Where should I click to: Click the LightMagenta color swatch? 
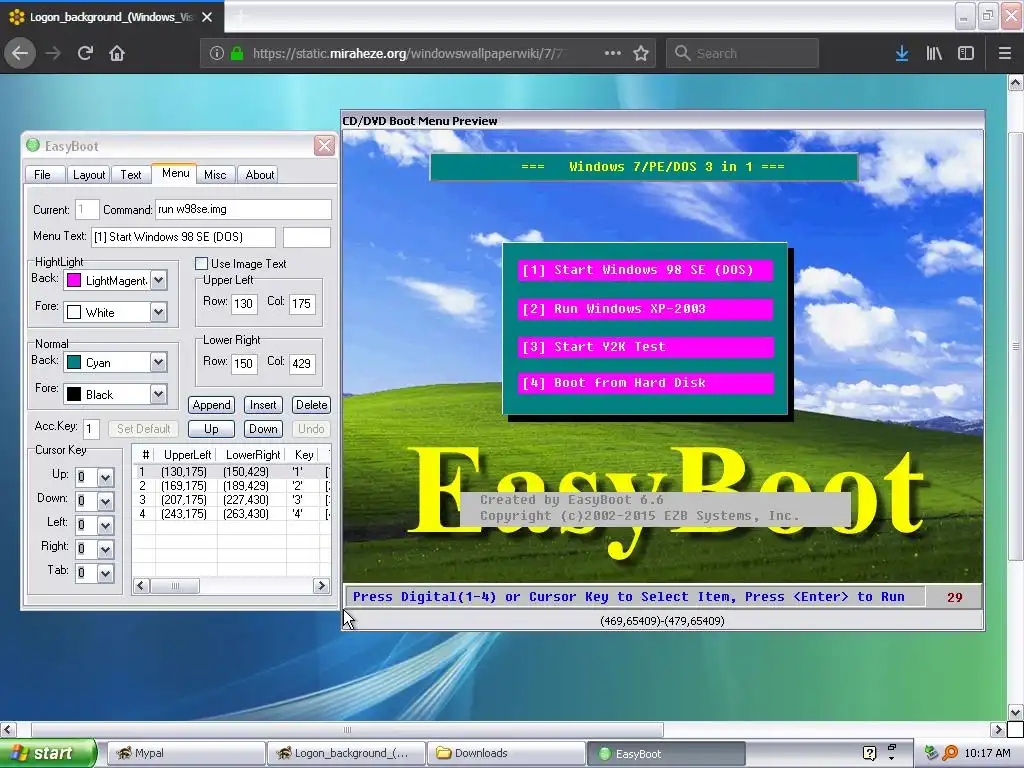pyautogui.click(x=74, y=281)
